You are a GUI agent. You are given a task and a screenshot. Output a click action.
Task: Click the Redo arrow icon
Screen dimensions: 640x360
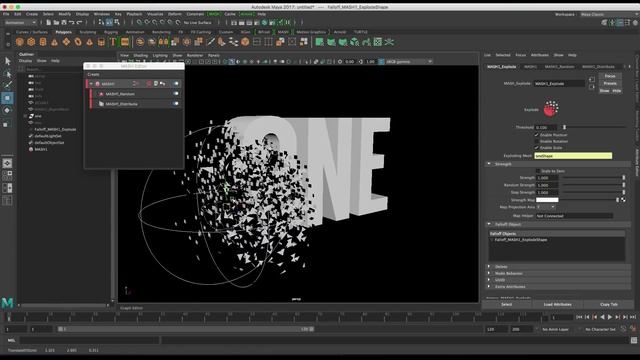[80, 22]
